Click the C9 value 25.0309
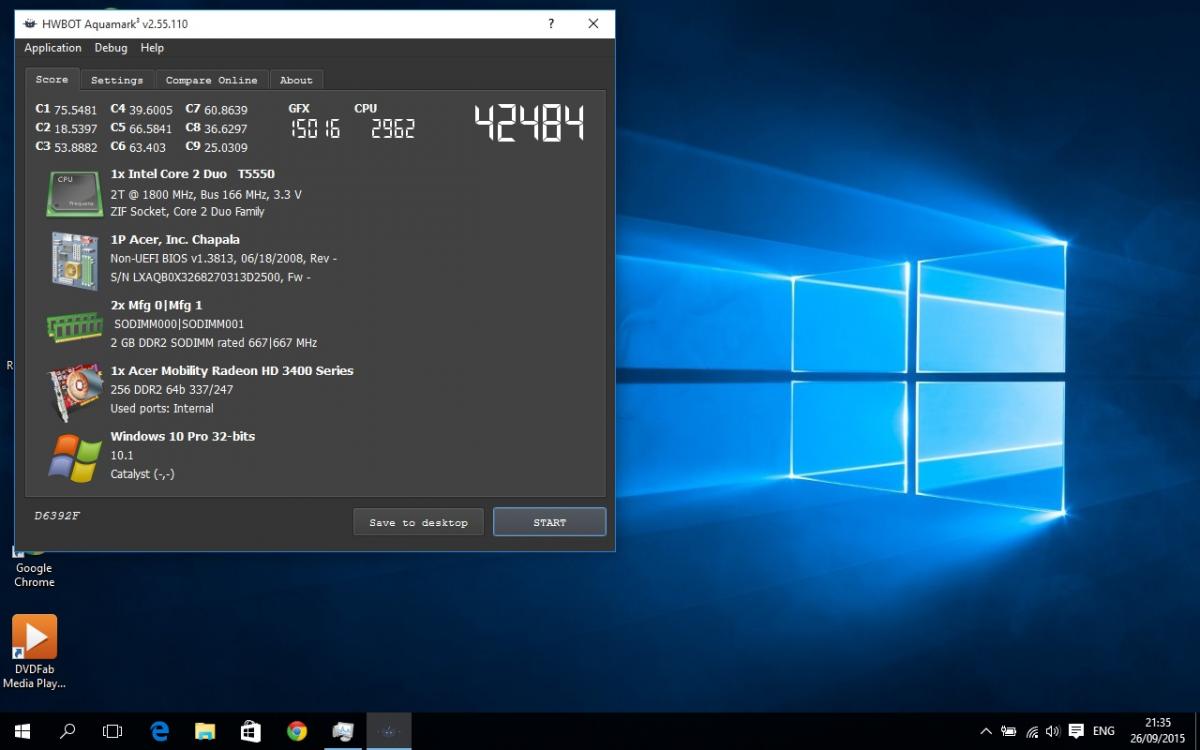This screenshot has width=1200, height=750. (226, 147)
